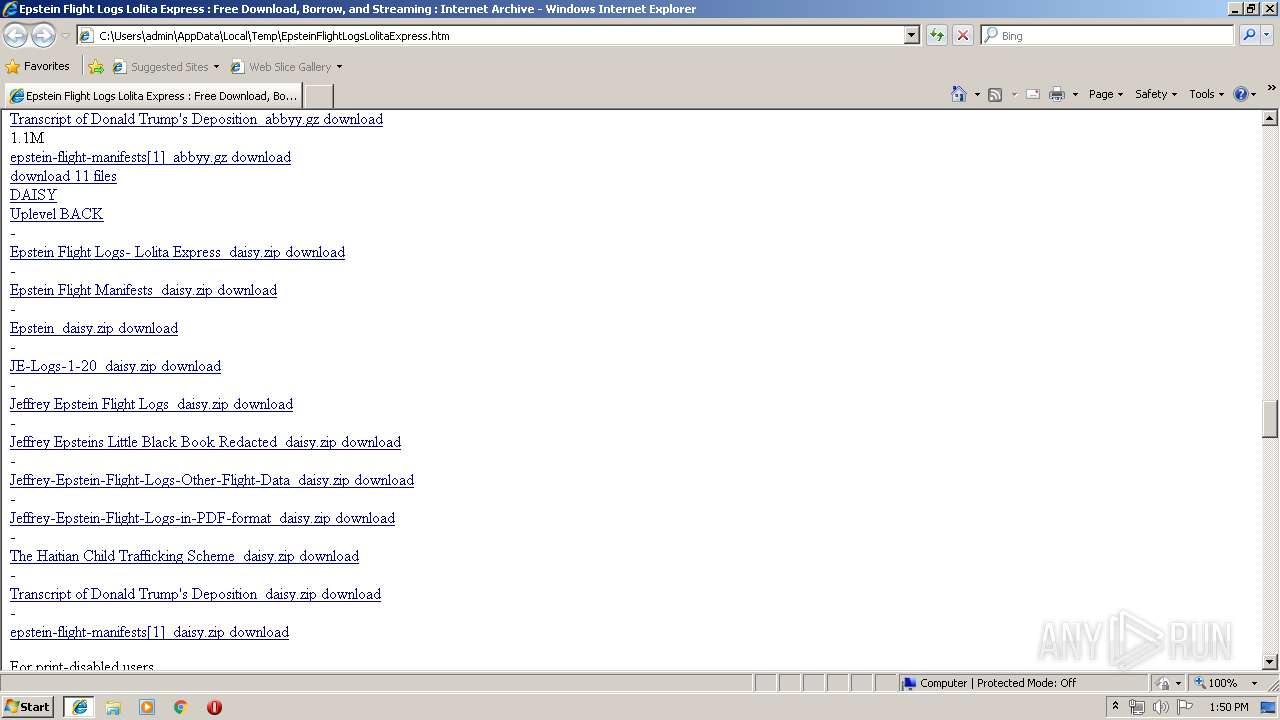The image size is (1280, 720).
Task: Click the Read Mail icon
Action: (x=1033, y=94)
